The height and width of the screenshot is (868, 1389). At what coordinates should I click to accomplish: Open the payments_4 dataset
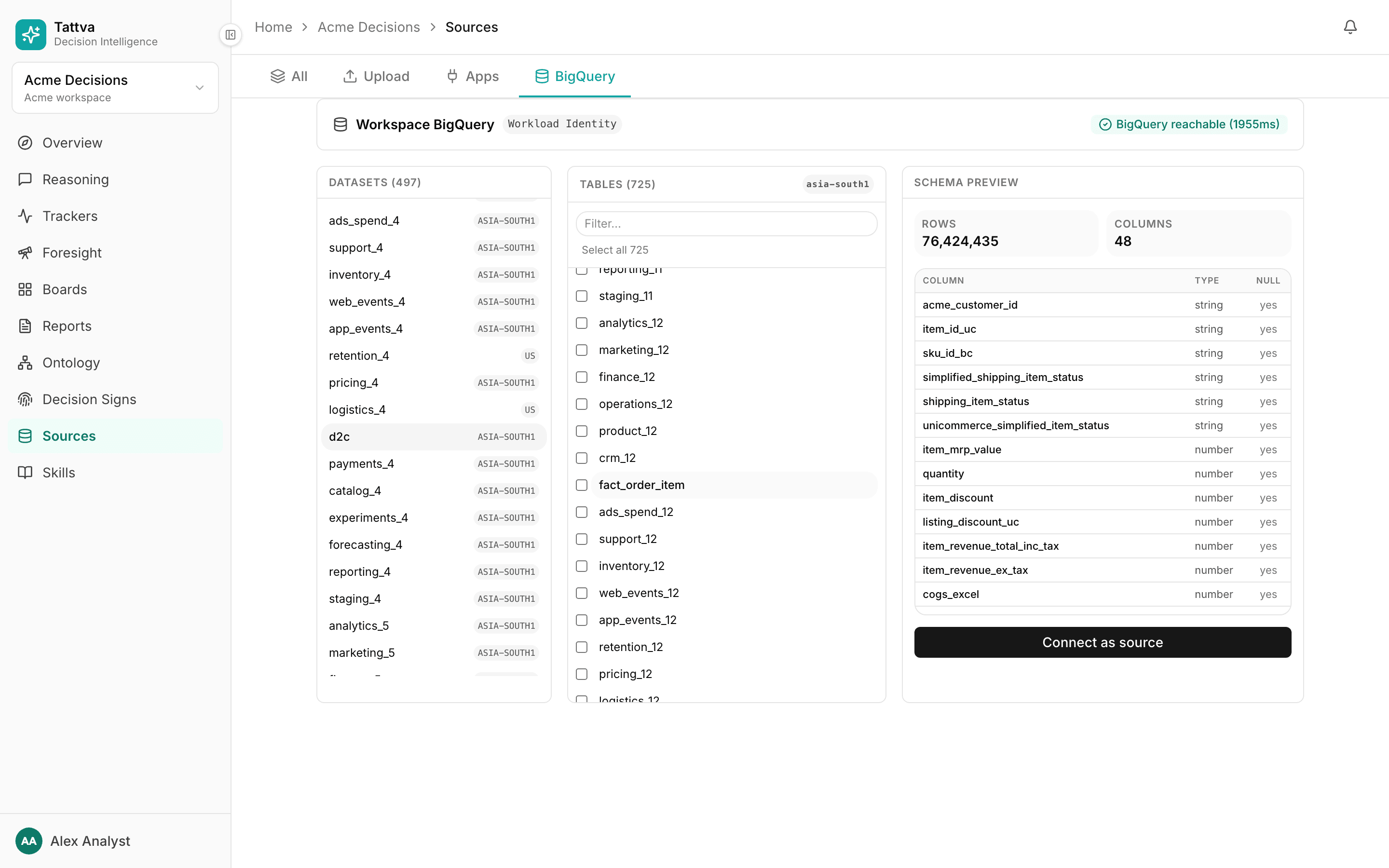434,464
